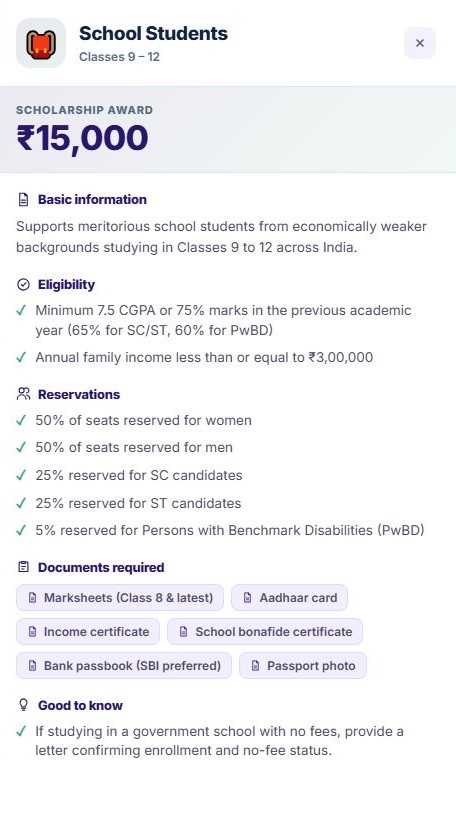
Task: Select the Marksheets (Class 8 & latest) chip
Action: click(x=120, y=598)
